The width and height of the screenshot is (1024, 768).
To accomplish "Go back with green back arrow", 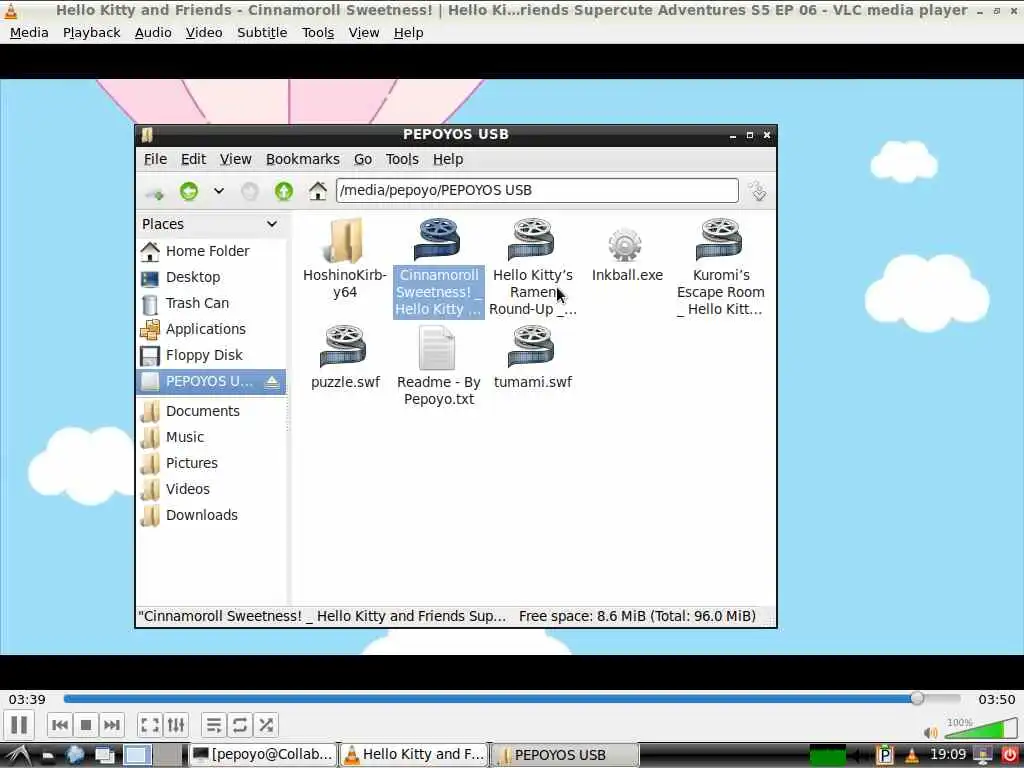I will 189,191.
